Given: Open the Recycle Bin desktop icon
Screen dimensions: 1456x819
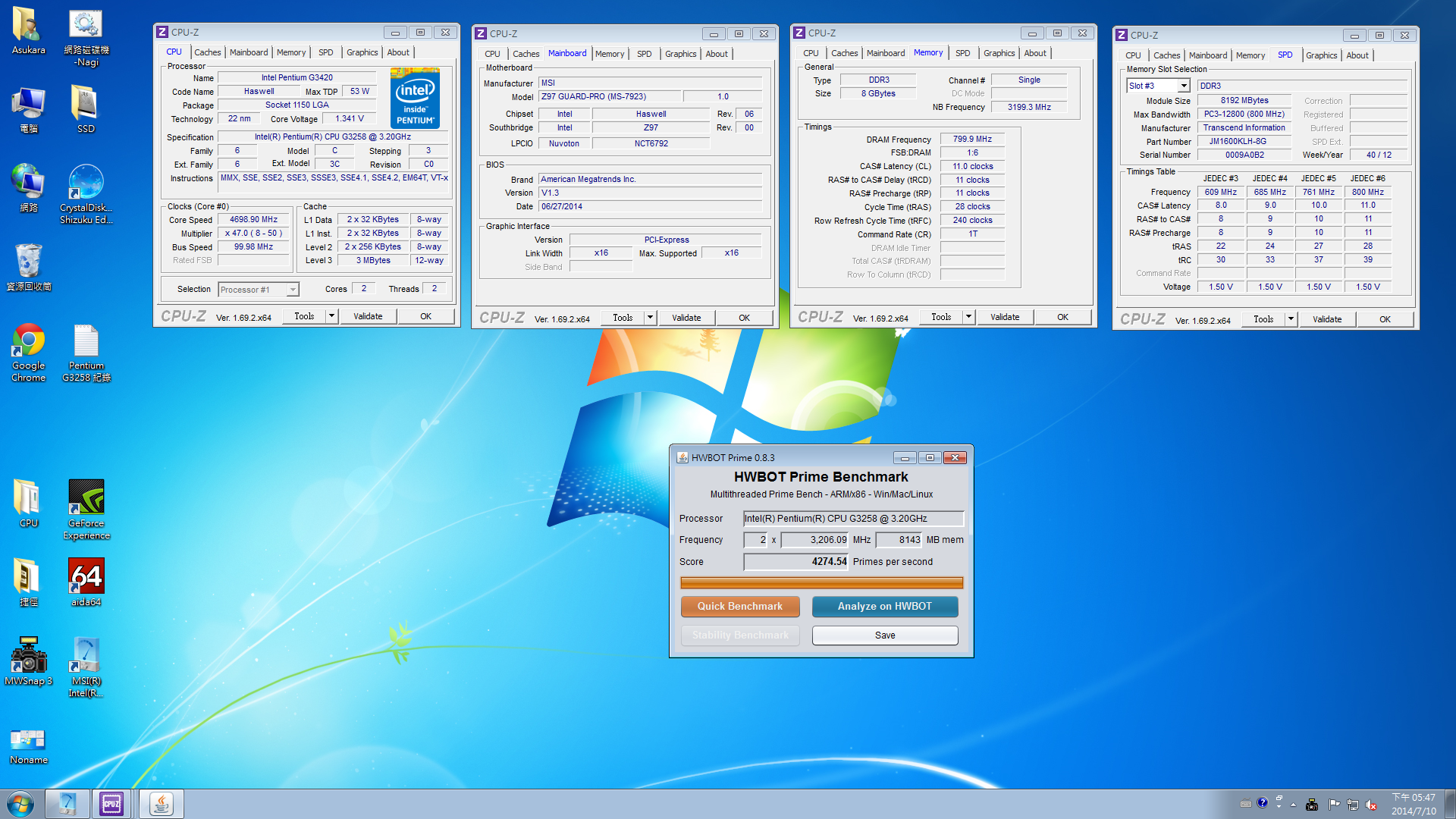Looking at the screenshot, I should tap(28, 267).
